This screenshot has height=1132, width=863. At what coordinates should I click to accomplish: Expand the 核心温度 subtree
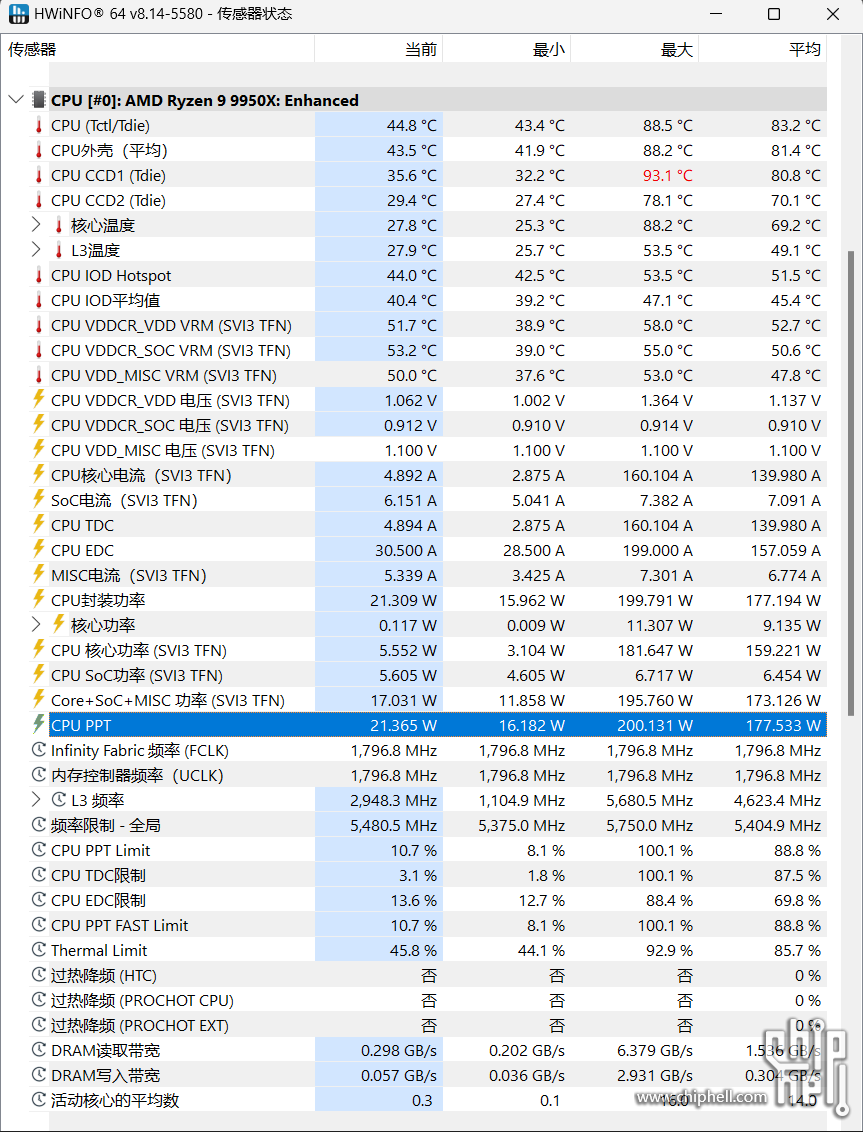point(36,225)
